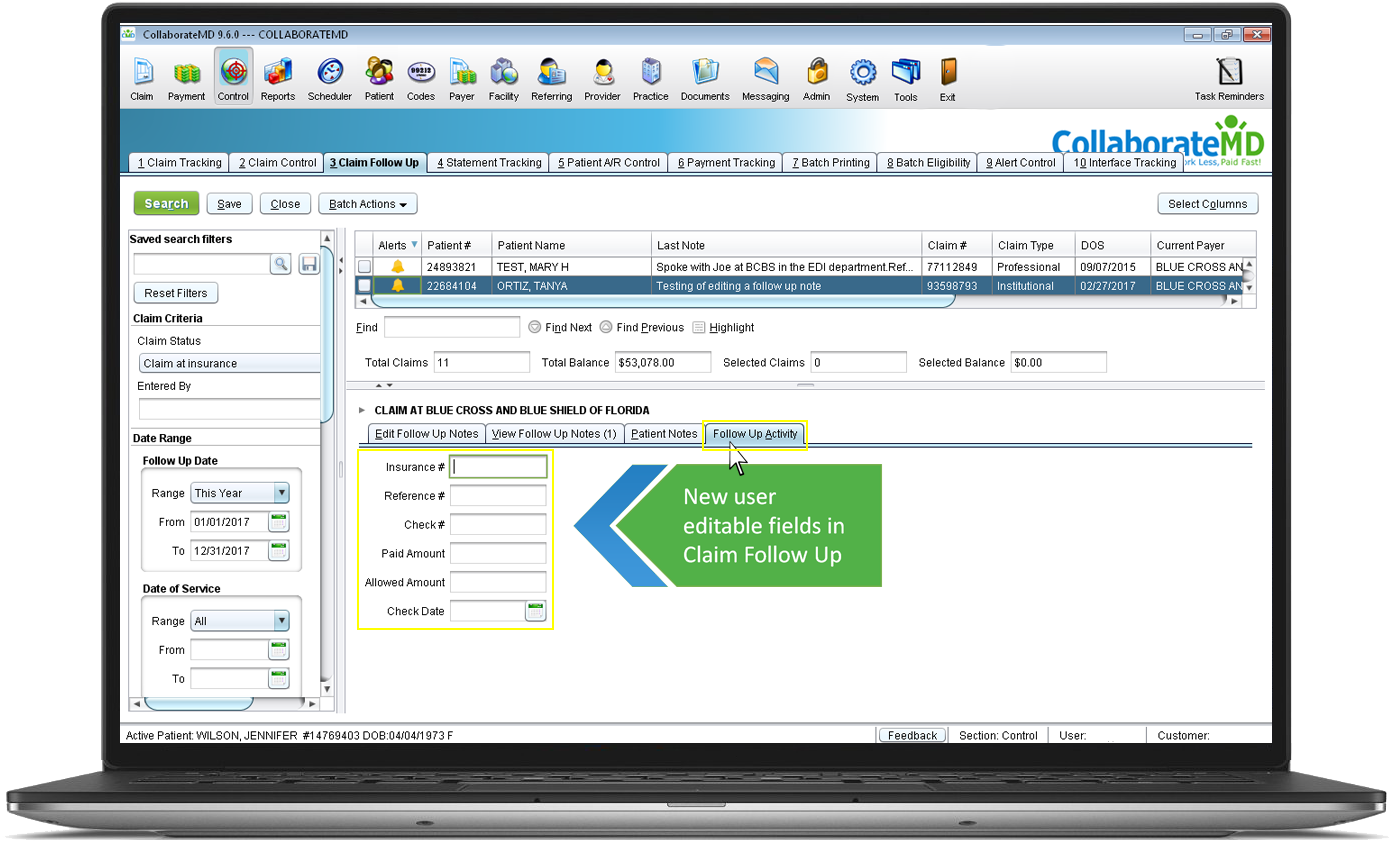Click the Find Previous icon button
Viewport: 1393px width, 841px height.
(606, 327)
